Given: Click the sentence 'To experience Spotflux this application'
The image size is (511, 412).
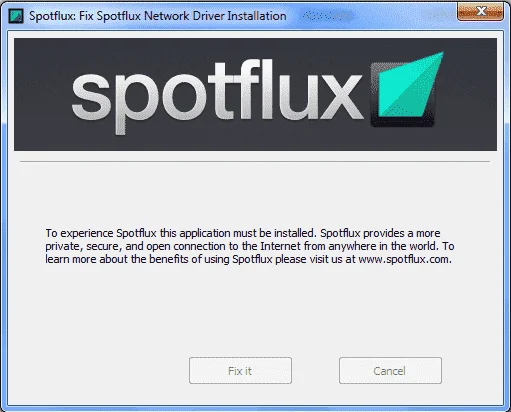Looking at the screenshot, I should (138, 233).
